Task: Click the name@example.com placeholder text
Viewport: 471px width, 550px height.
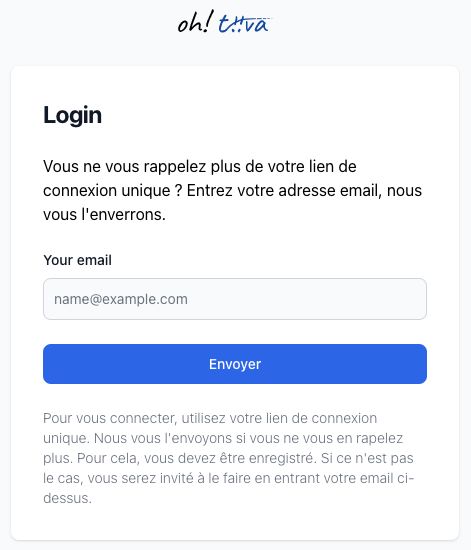Action: [x=121, y=299]
